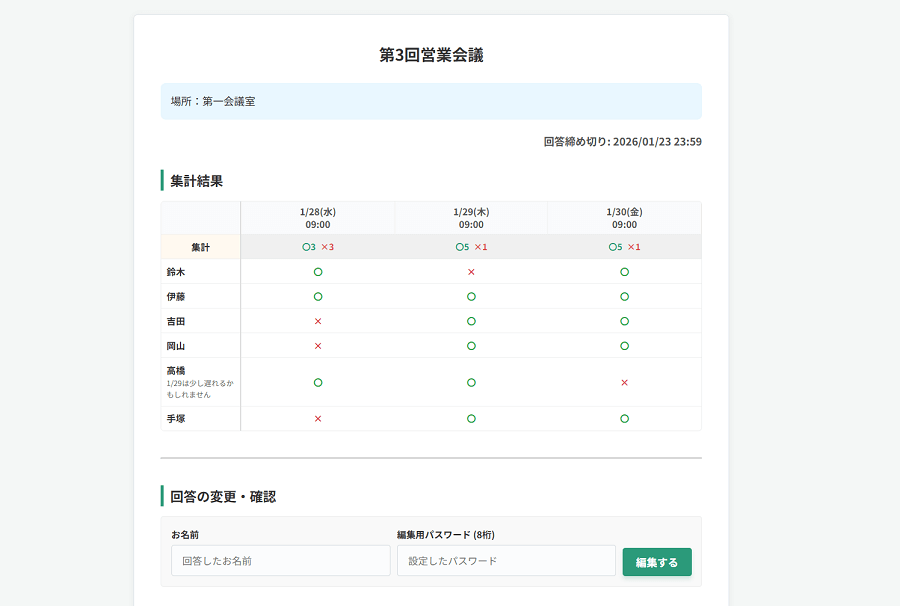Click Takahashi's cross mark for 1/30

pyautogui.click(x=624, y=382)
